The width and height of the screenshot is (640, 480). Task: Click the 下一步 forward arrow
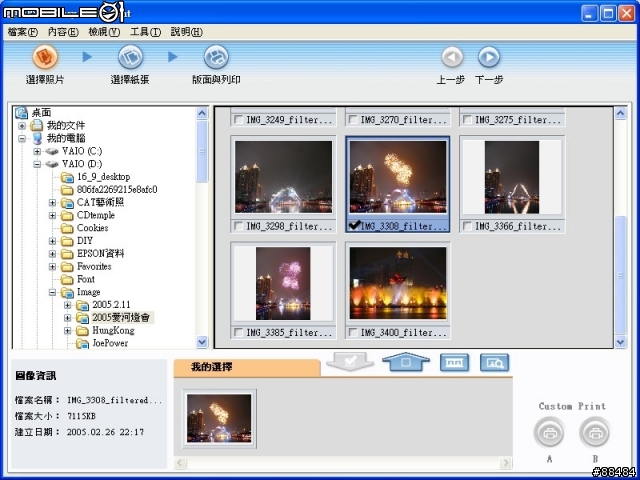[489, 57]
